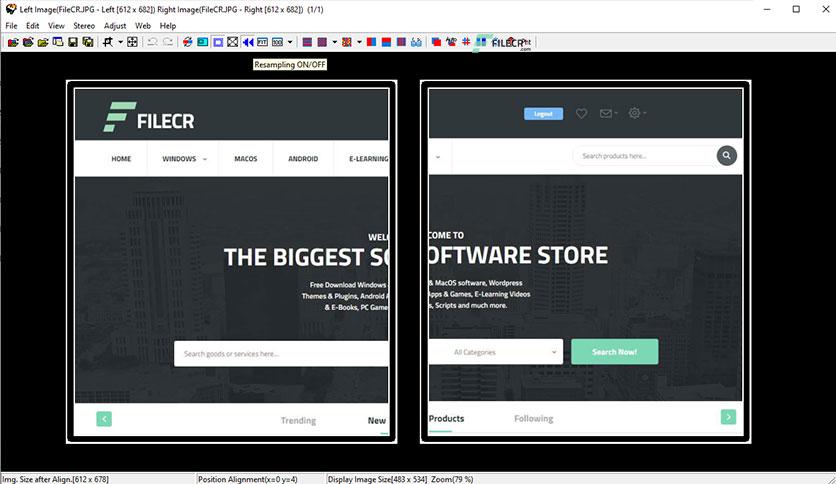Click the single floppy disk Save icon
This screenshot has width=836, height=484.
point(73,42)
